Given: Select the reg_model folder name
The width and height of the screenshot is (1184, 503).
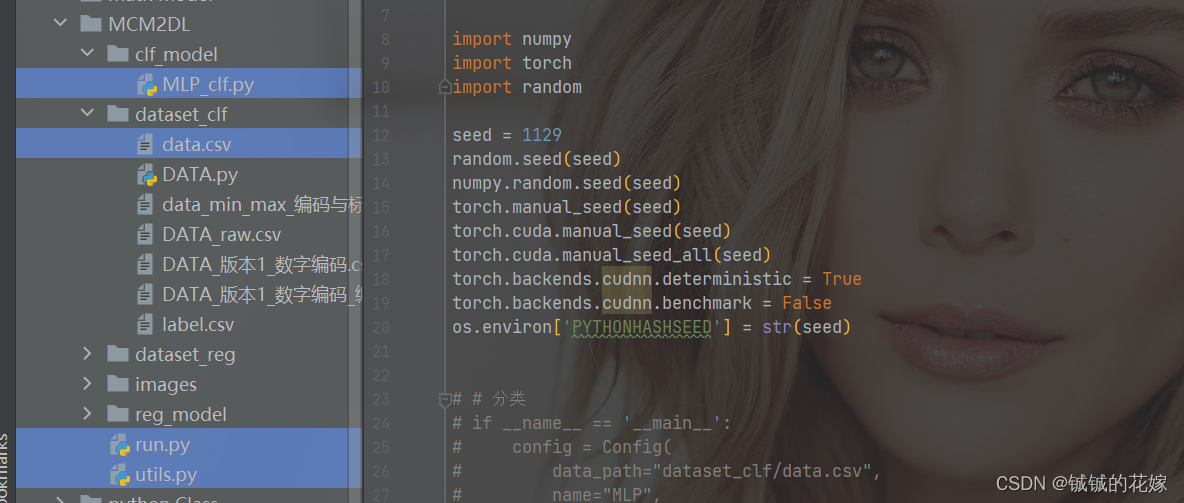Looking at the screenshot, I should point(180,415).
